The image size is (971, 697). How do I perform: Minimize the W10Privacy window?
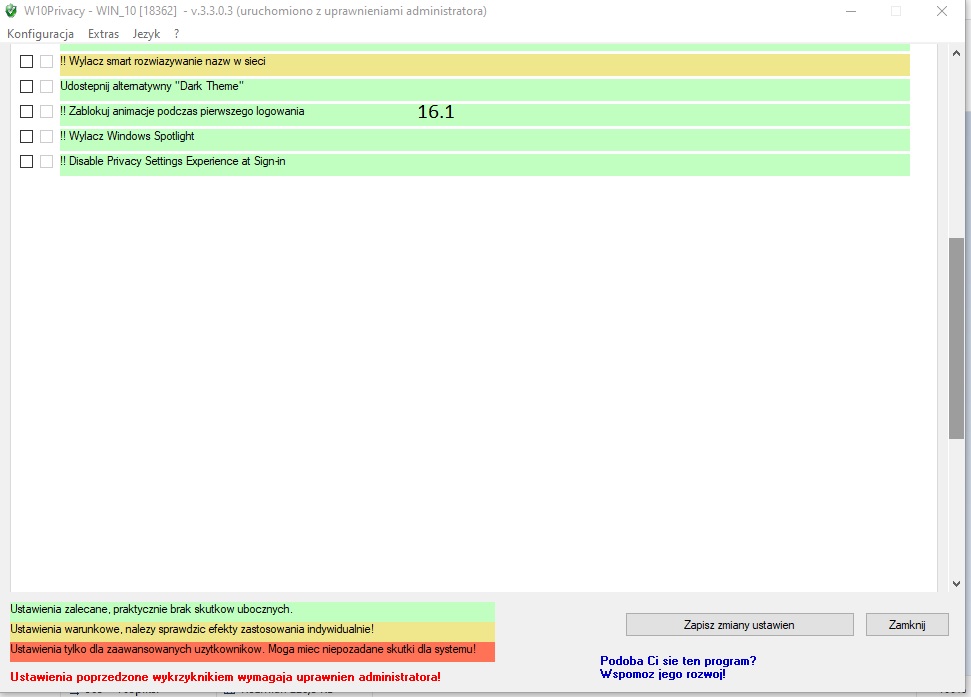click(x=851, y=11)
